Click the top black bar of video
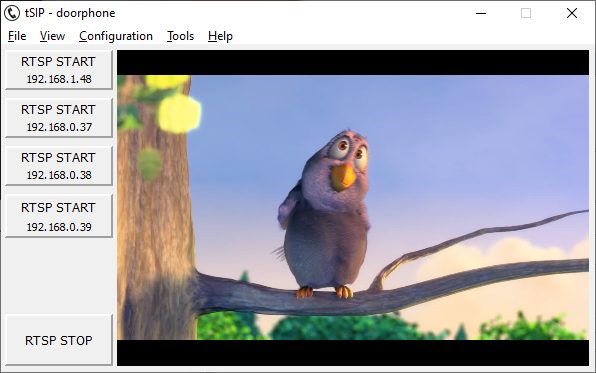This screenshot has width=596, height=373. (x=353, y=62)
